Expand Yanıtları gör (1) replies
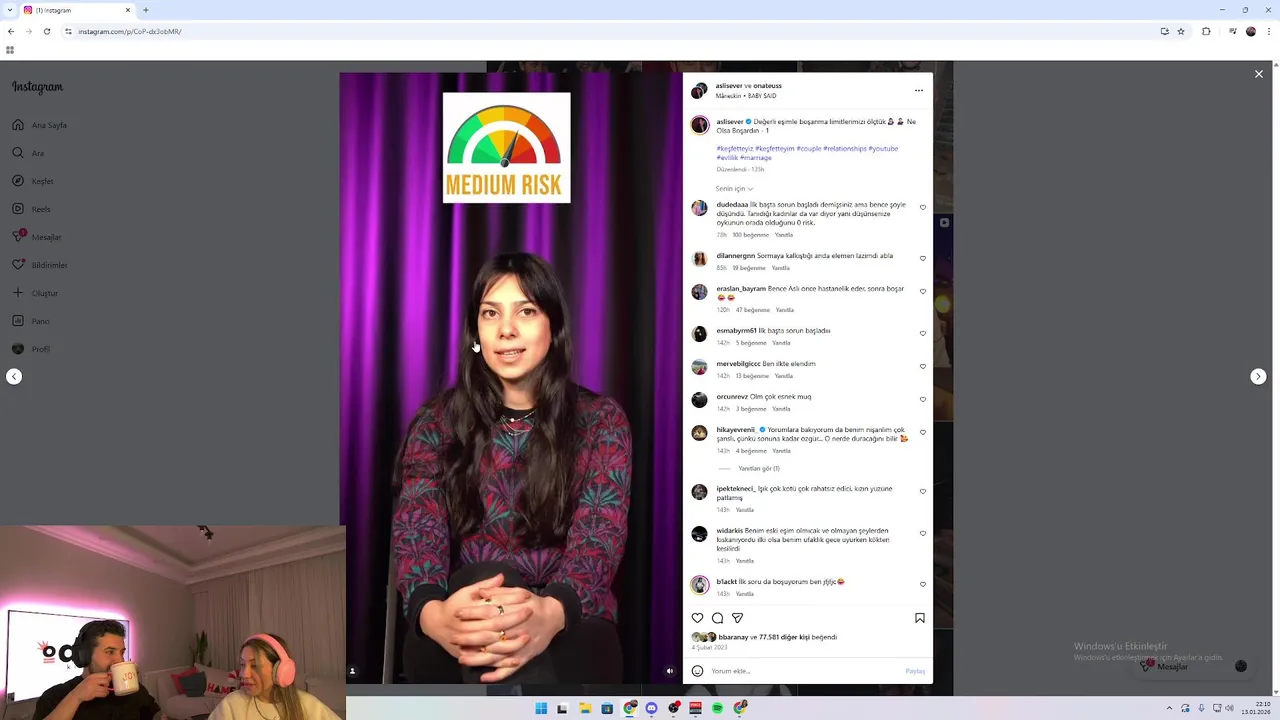Image resolution: width=1280 pixels, height=720 pixels. click(x=758, y=468)
